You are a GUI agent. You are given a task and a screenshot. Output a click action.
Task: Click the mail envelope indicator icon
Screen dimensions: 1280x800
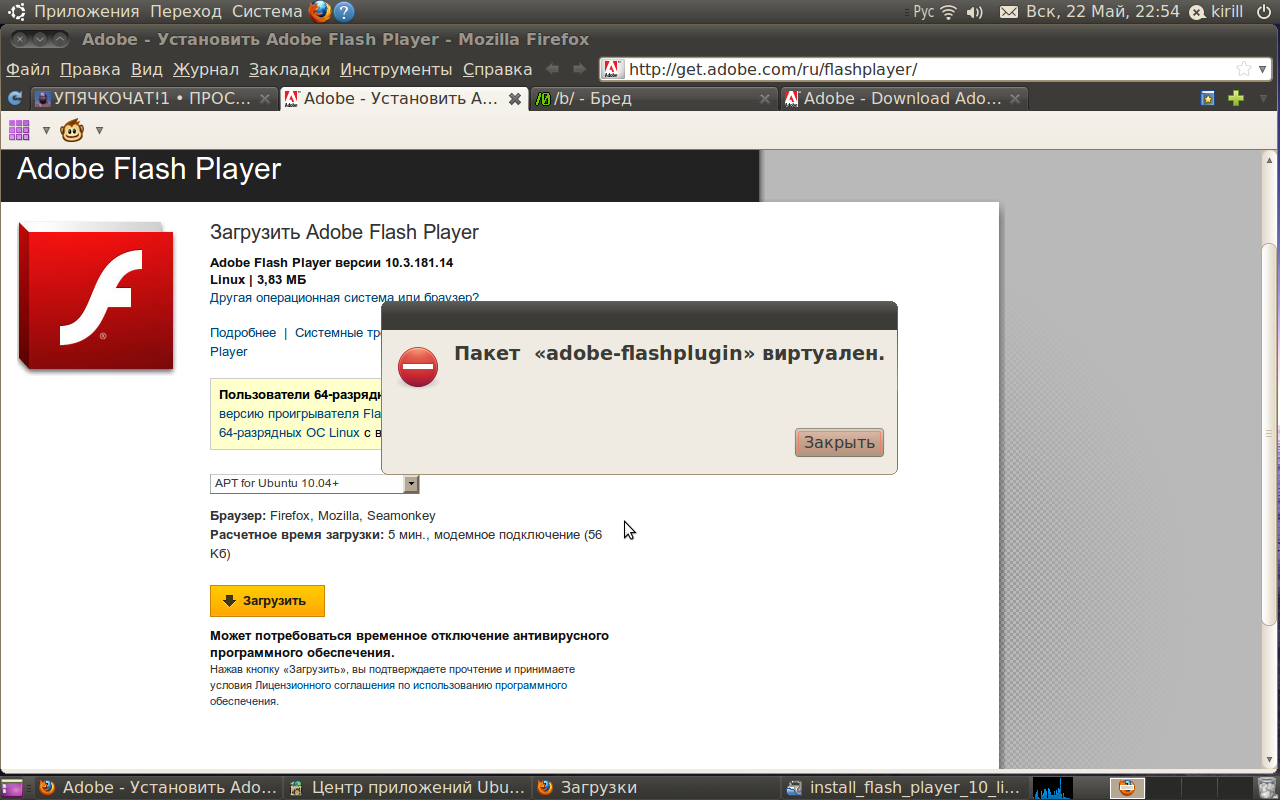[x=1009, y=12]
